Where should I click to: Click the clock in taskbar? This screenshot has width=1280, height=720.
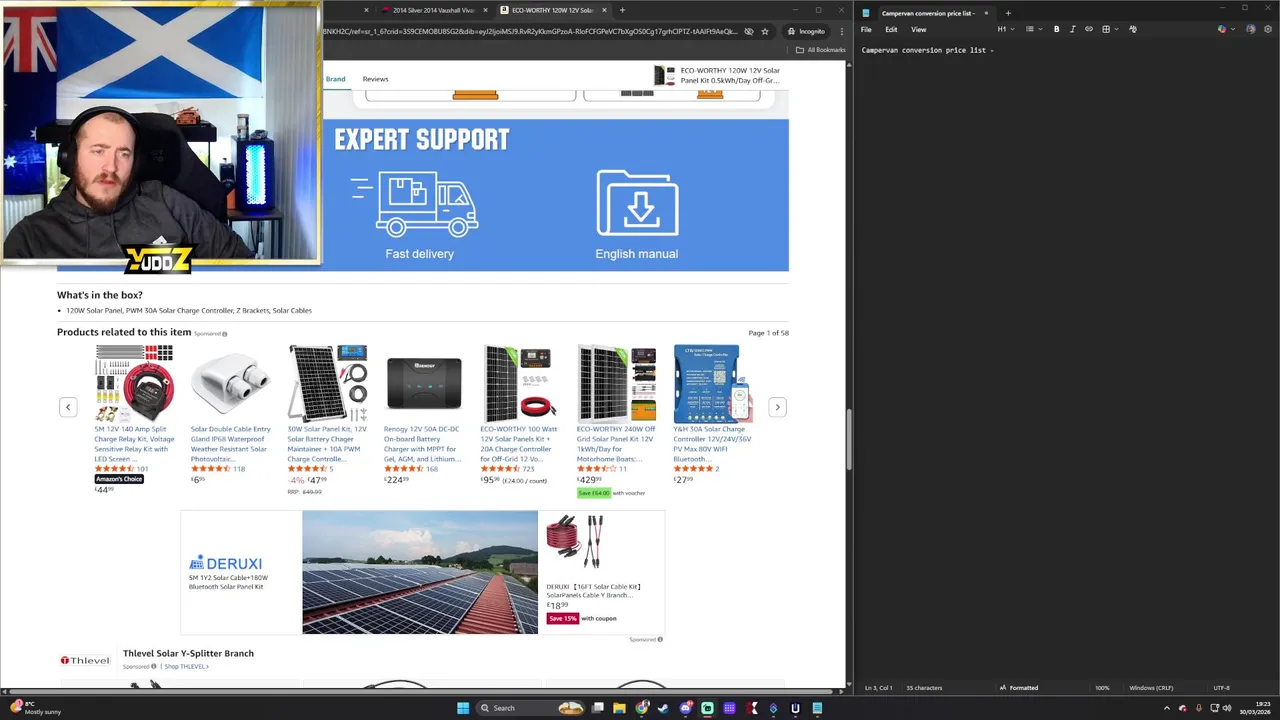1255,708
